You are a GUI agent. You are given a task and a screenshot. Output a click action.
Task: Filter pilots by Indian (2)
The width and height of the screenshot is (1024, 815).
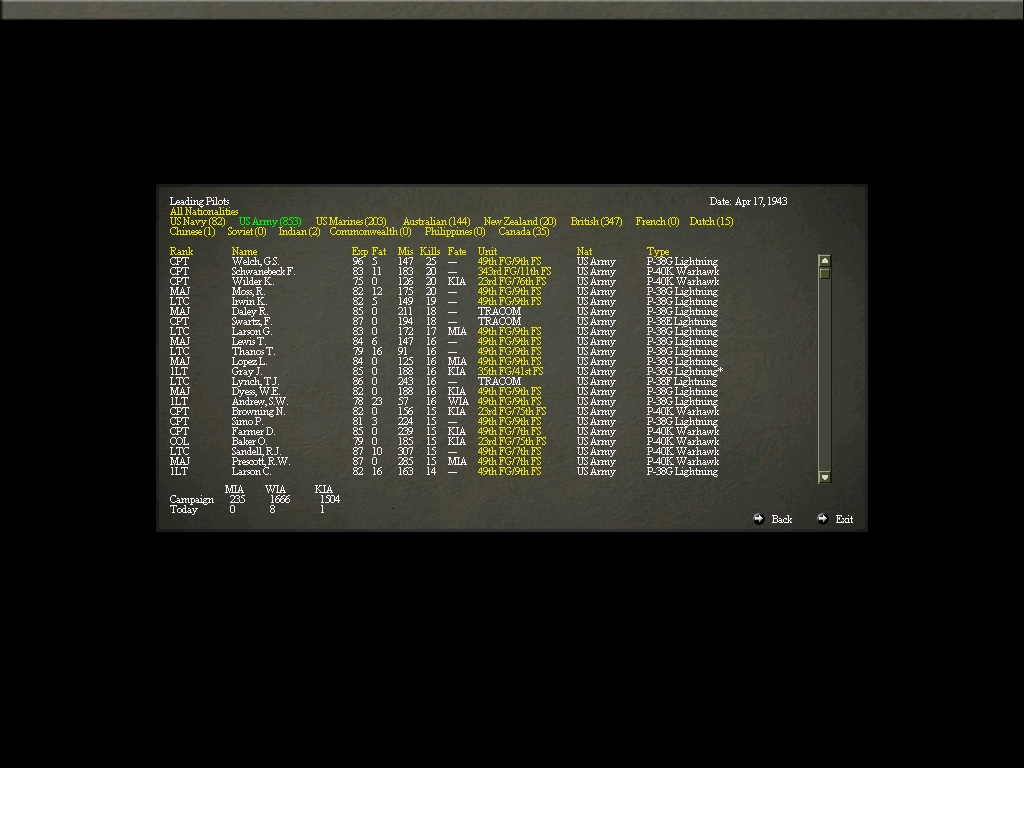pos(299,231)
